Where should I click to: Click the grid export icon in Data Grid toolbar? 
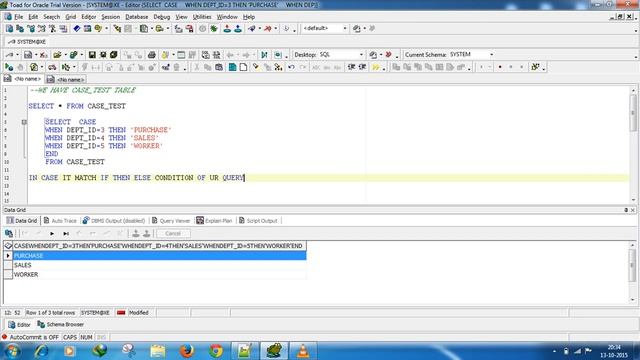[x=9, y=233]
